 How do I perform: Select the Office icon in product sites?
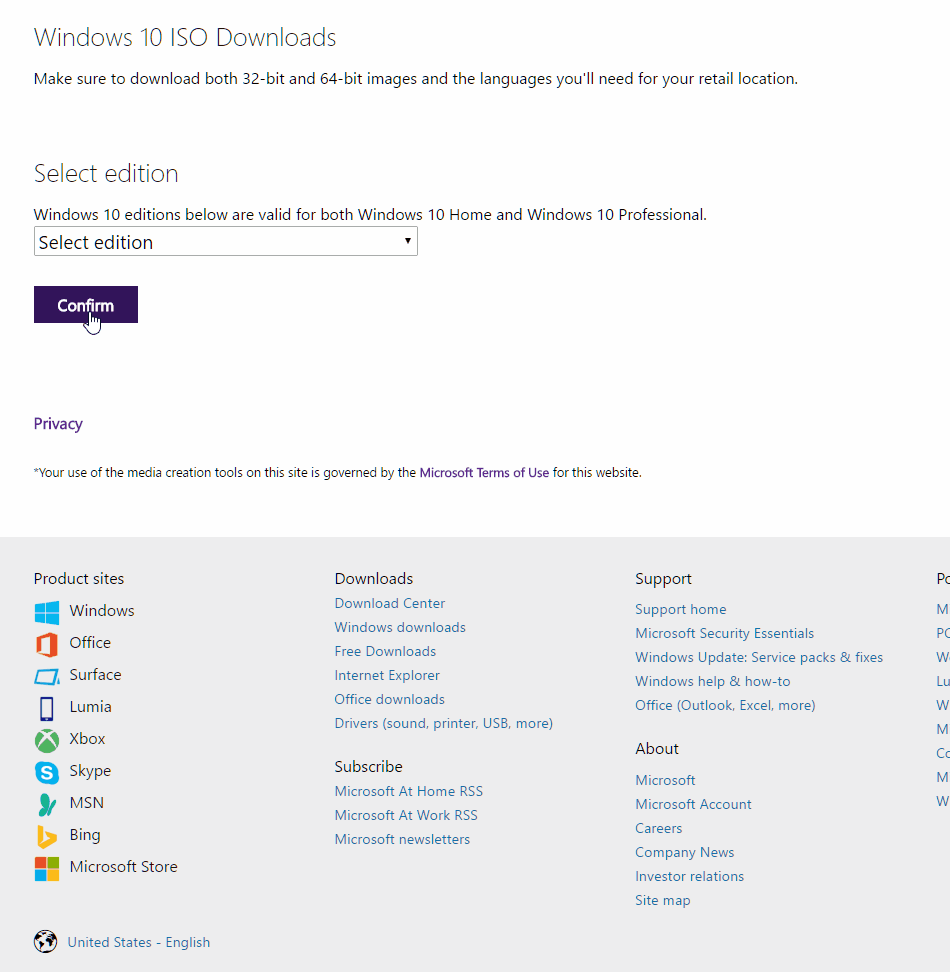tap(45, 643)
